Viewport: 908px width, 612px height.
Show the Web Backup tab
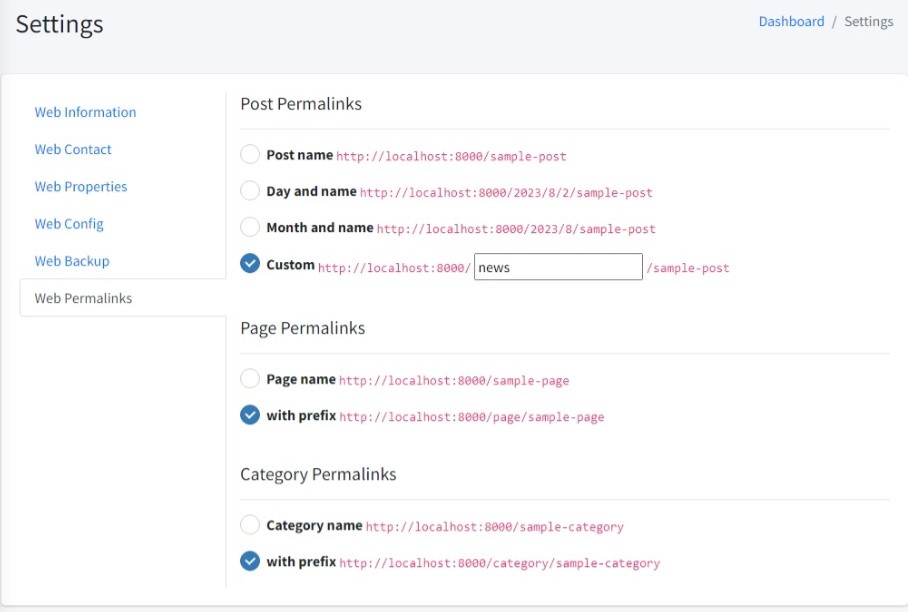point(72,261)
